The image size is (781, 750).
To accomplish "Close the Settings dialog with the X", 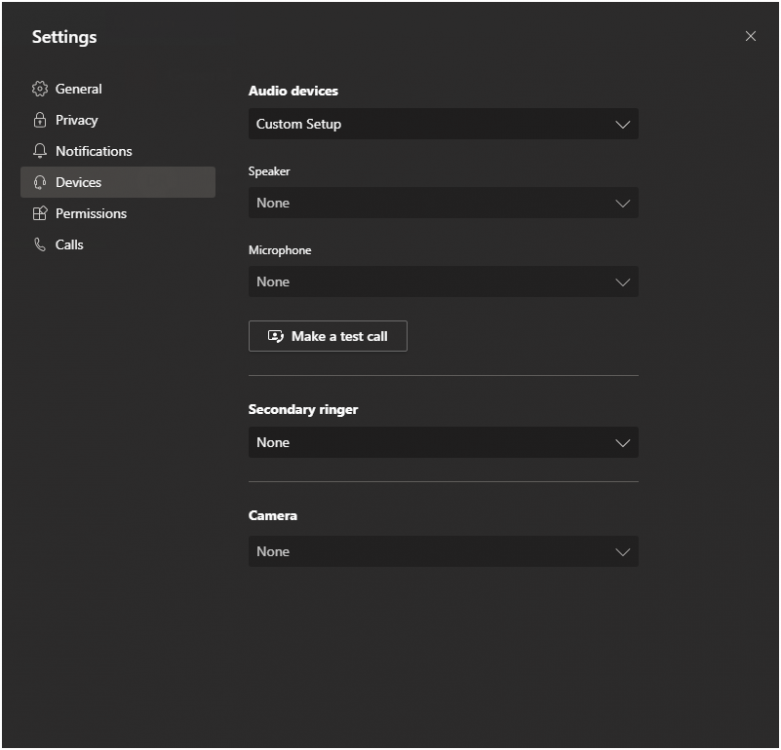I will pyautogui.click(x=751, y=37).
